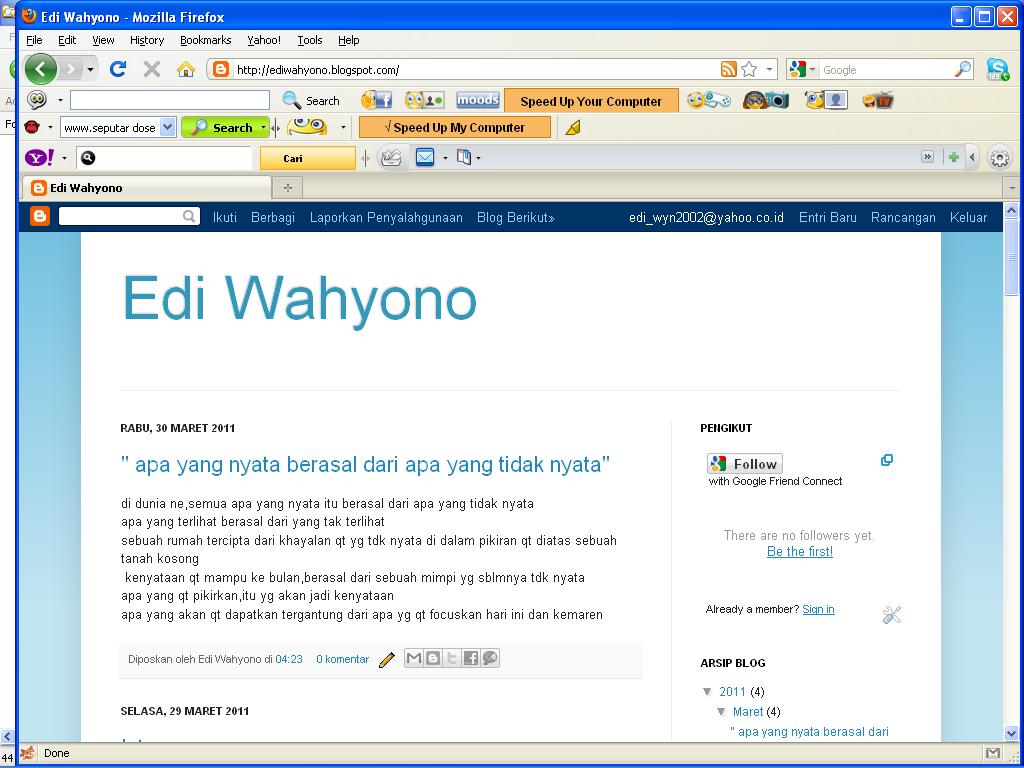This screenshot has width=1024, height=768.
Task: Edit post with the pencil icon
Action: pos(387,660)
